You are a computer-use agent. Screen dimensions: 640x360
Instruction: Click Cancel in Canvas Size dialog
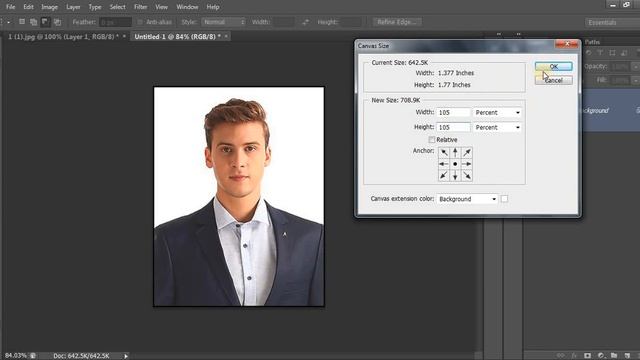[553, 80]
